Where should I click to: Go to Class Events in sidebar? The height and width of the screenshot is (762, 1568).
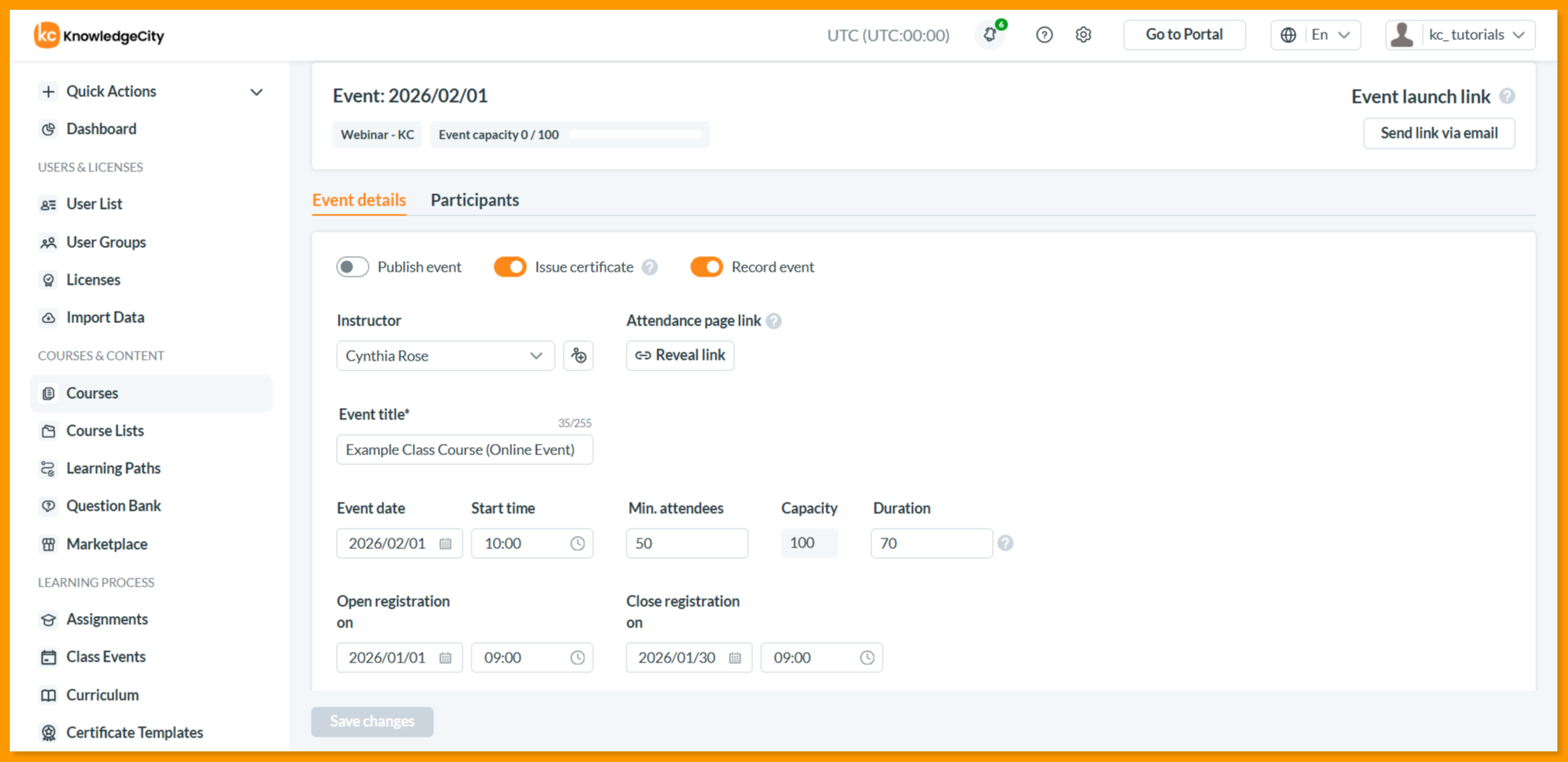151,657
